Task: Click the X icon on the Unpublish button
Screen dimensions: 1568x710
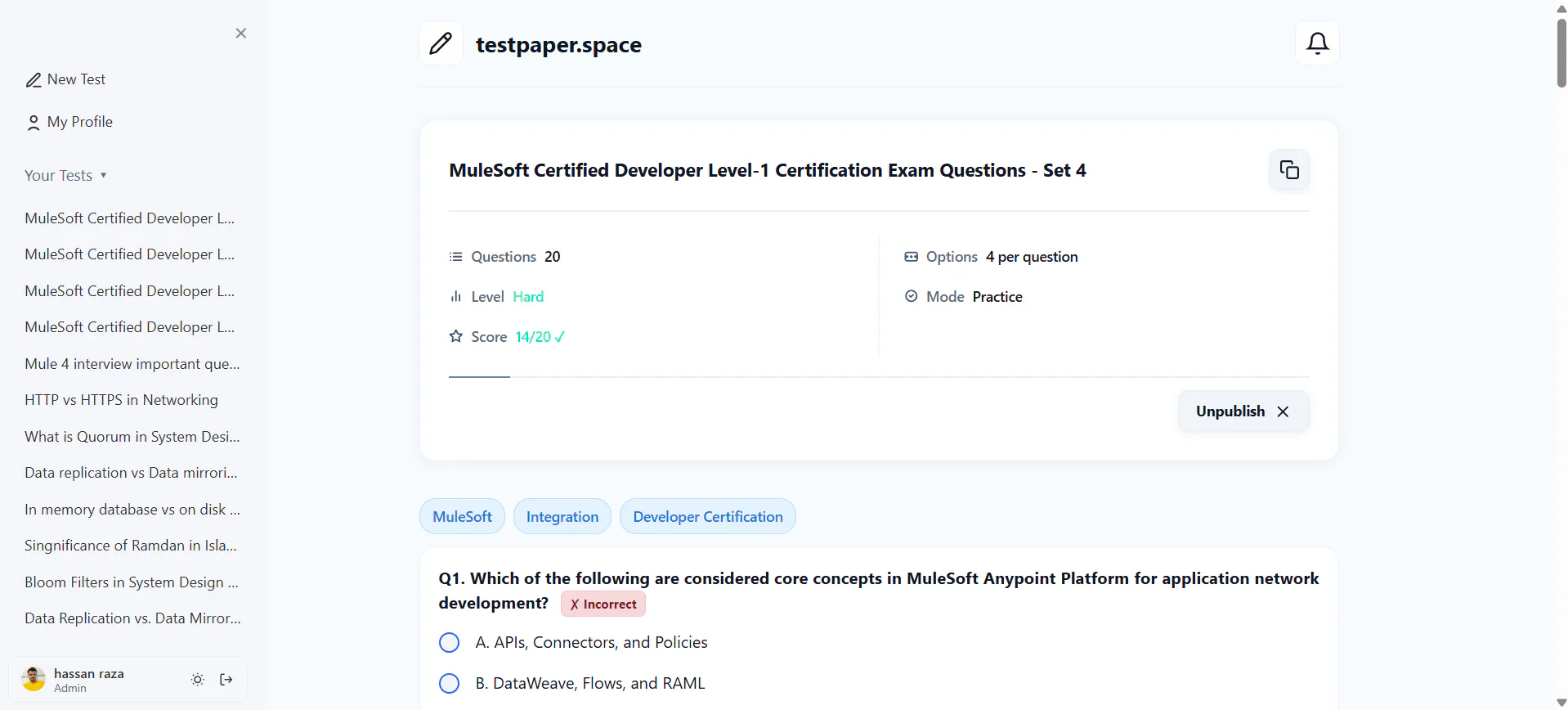Action: 1283,411
